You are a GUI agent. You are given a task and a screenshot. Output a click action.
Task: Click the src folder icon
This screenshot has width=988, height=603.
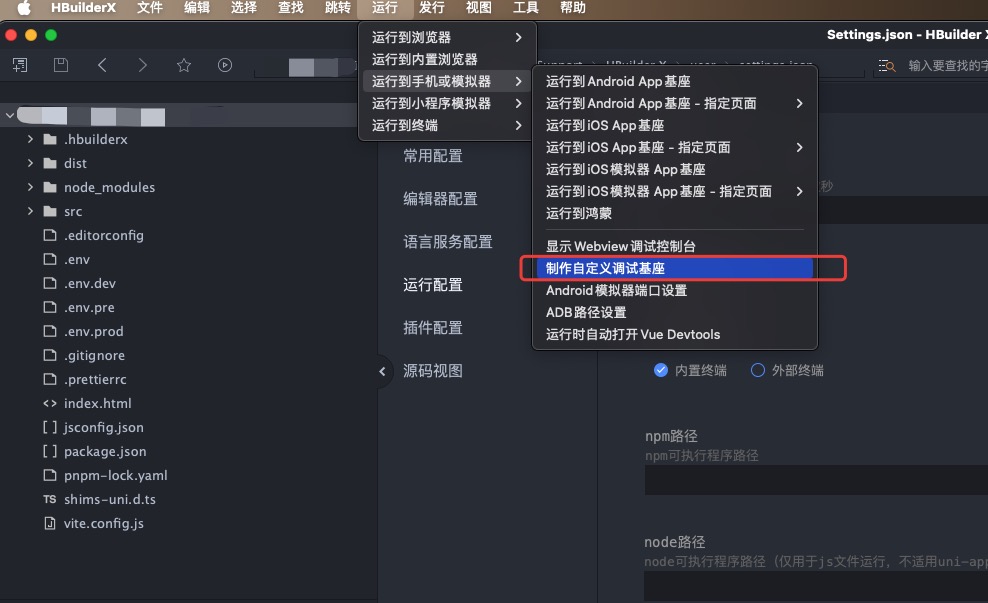pos(50,211)
